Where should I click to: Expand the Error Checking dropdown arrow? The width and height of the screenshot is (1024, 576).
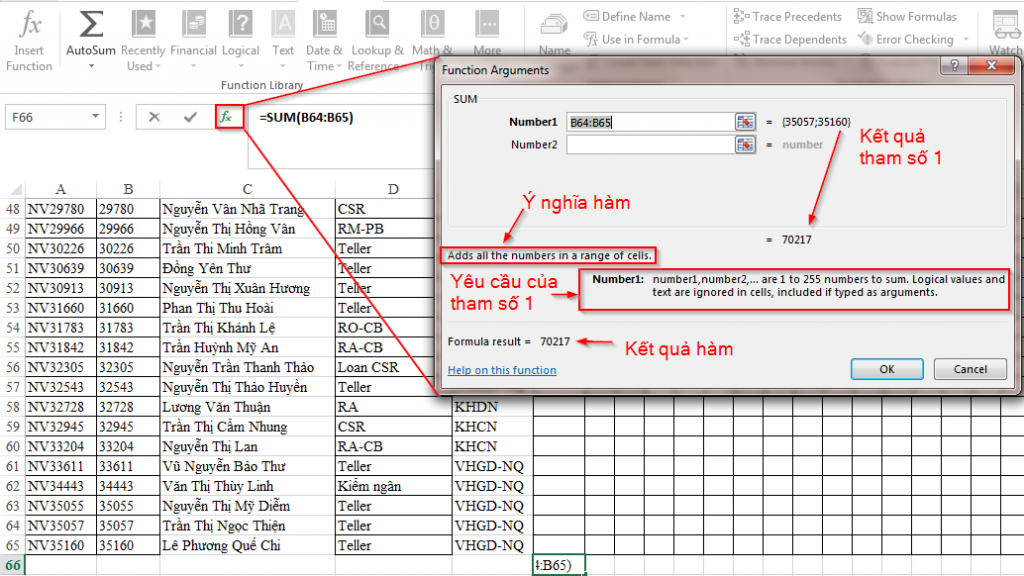tap(967, 39)
